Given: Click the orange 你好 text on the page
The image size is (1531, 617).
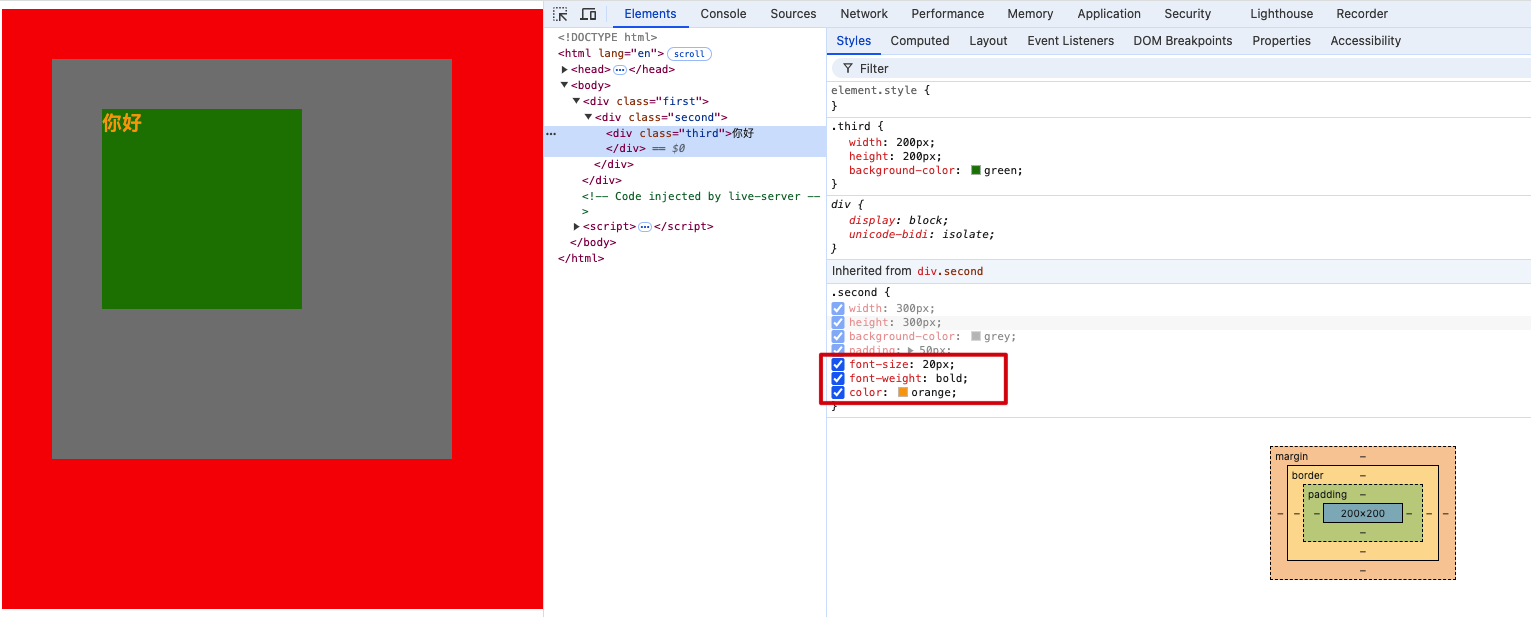Looking at the screenshot, I should tap(122, 123).
